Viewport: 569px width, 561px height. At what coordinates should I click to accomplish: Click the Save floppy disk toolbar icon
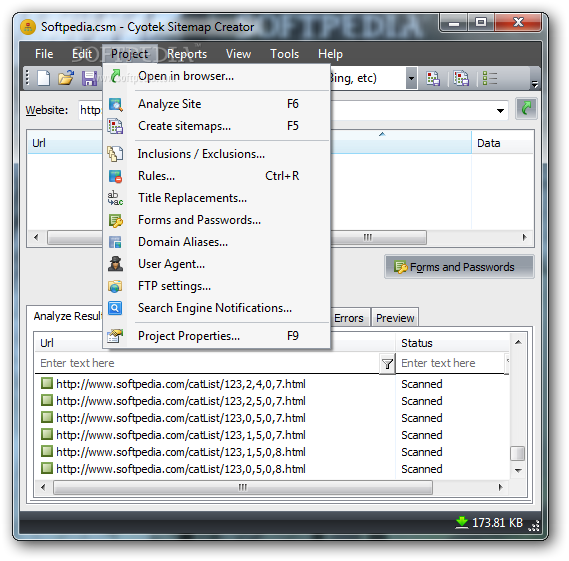tap(89, 78)
